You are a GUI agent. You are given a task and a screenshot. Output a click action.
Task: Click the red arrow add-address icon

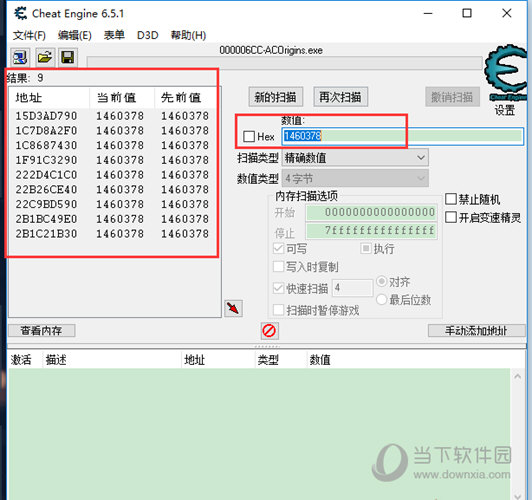coord(233,308)
